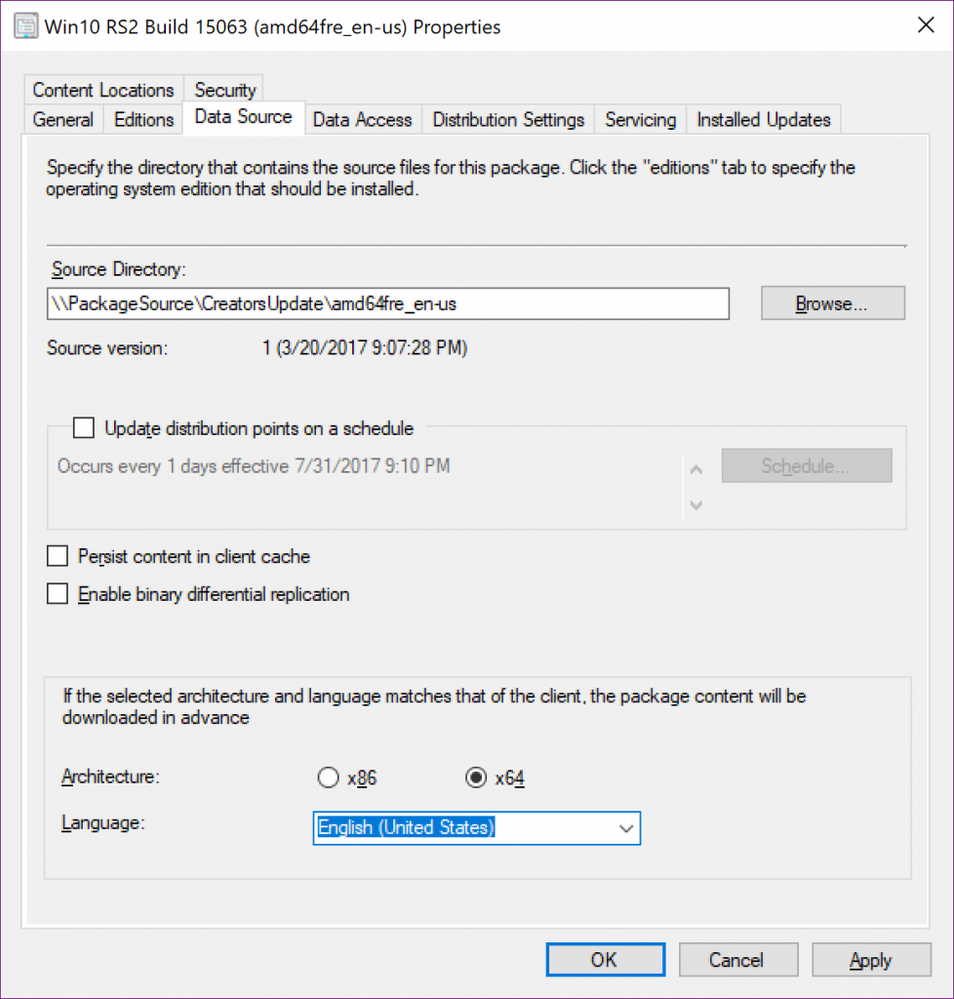The height and width of the screenshot is (999, 954).
Task: Click the schedule box down arrow
Action: point(696,505)
